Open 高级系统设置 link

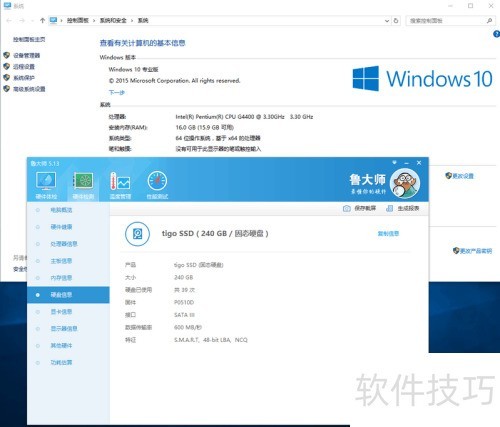click(29, 89)
